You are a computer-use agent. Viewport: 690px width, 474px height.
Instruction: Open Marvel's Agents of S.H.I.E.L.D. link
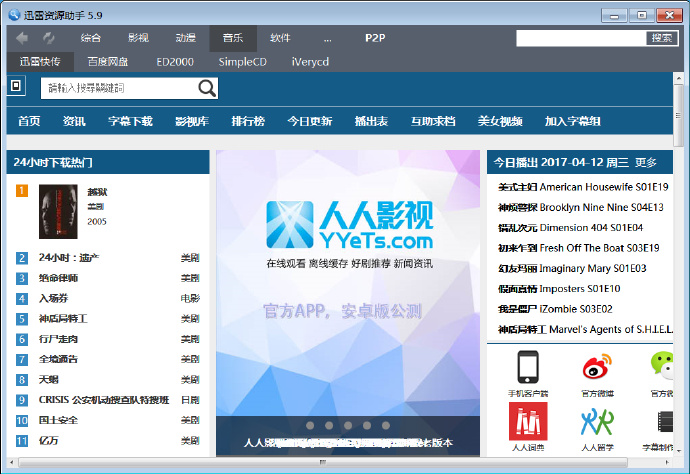point(585,329)
